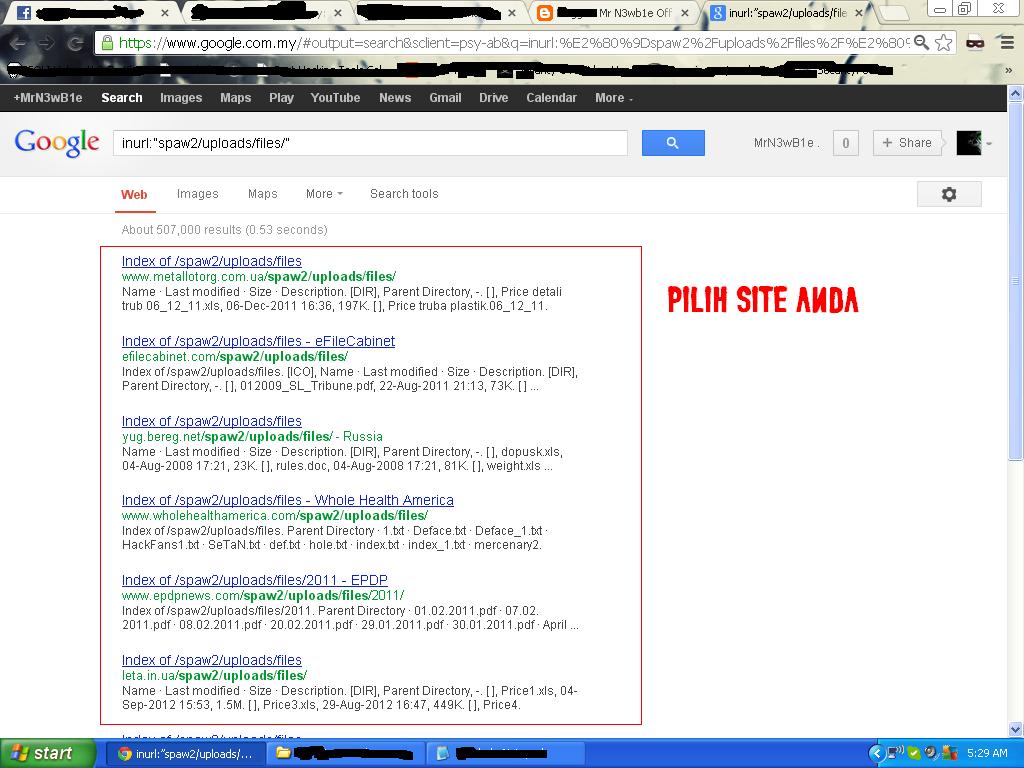The height and width of the screenshot is (768, 1024).
Task: Switch to the Mr N3wb1e blogger tab
Action: [612, 12]
